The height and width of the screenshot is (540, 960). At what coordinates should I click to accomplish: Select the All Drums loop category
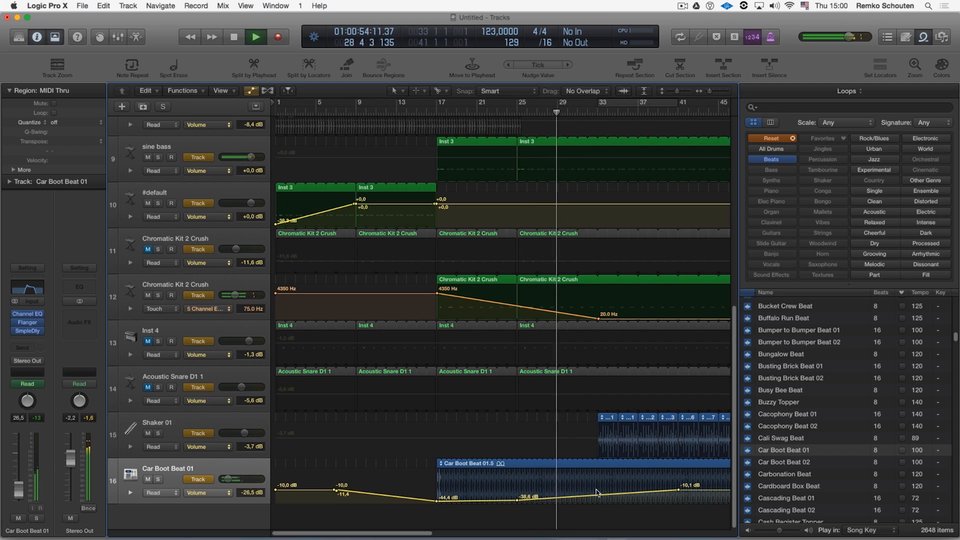pyautogui.click(x=771, y=149)
